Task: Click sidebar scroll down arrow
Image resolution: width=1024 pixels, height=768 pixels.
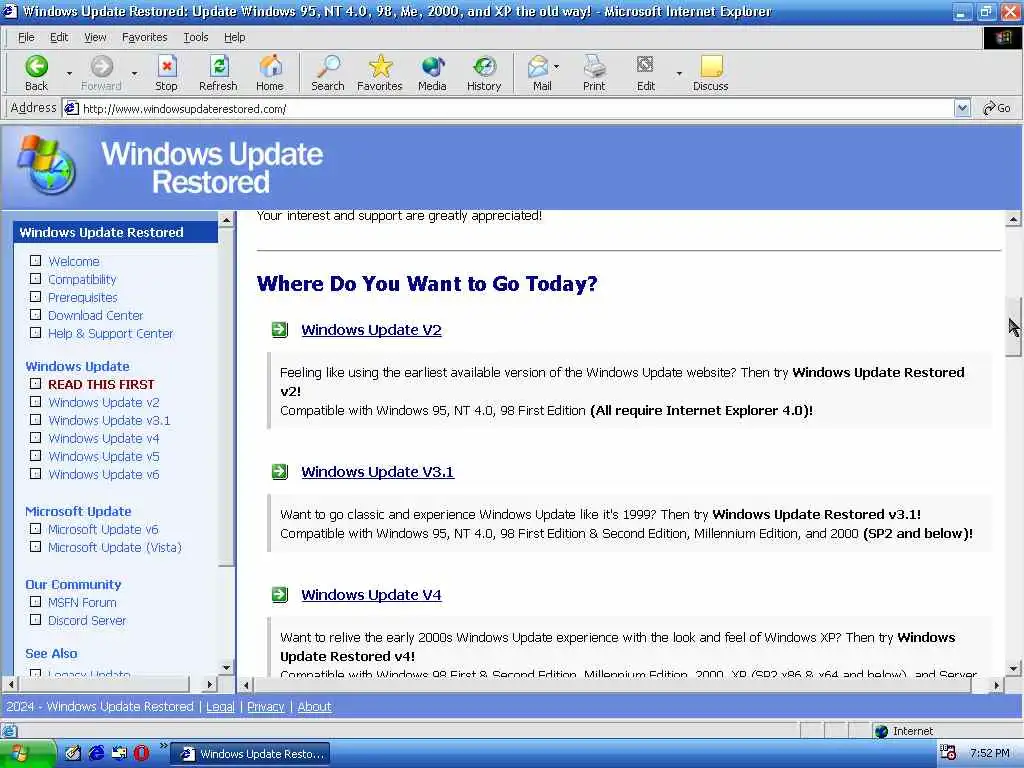Action: [x=226, y=667]
